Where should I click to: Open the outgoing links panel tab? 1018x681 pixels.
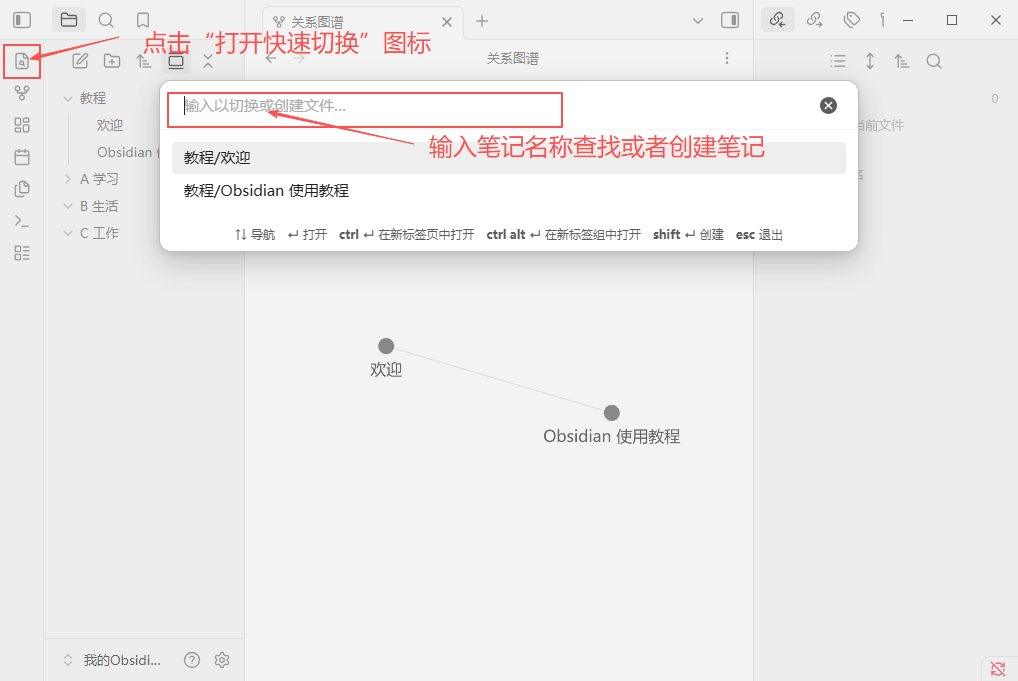(814, 20)
